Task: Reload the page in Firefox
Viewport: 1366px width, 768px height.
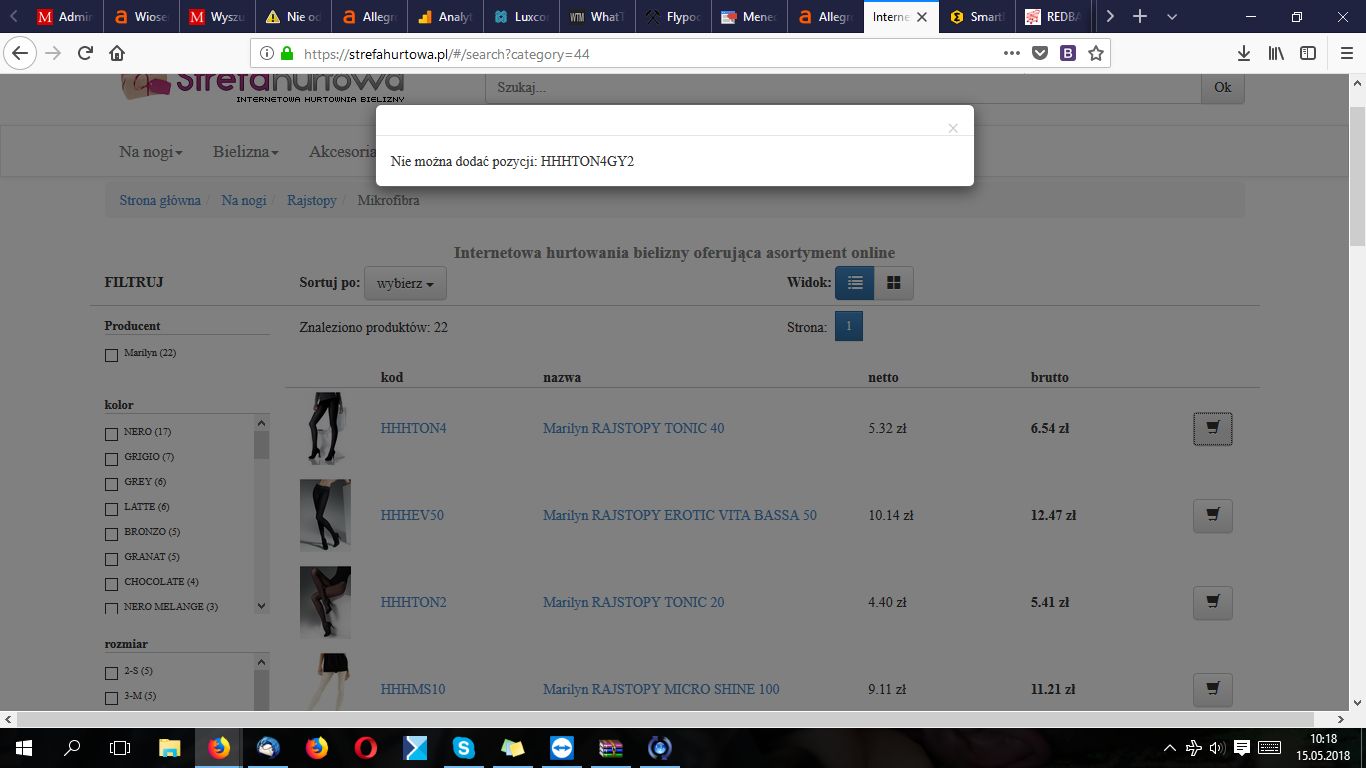Action: coord(85,53)
